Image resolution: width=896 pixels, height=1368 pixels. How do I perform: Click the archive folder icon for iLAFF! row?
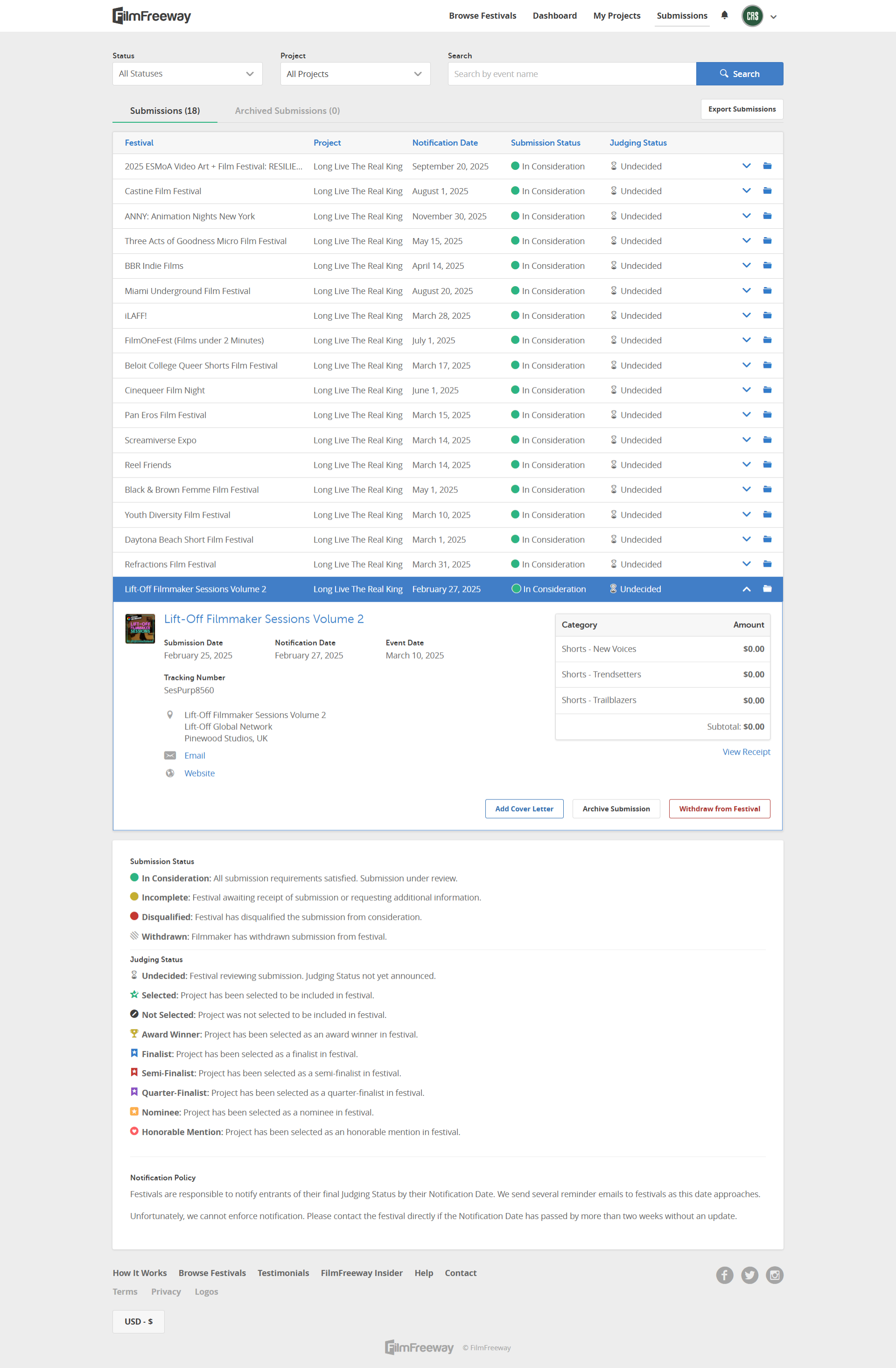pos(767,316)
